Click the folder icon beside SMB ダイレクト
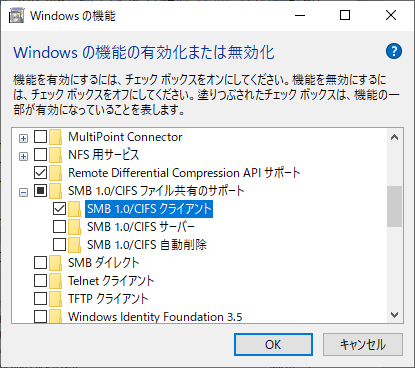Screen dimensions: 415x368 point(55,263)
